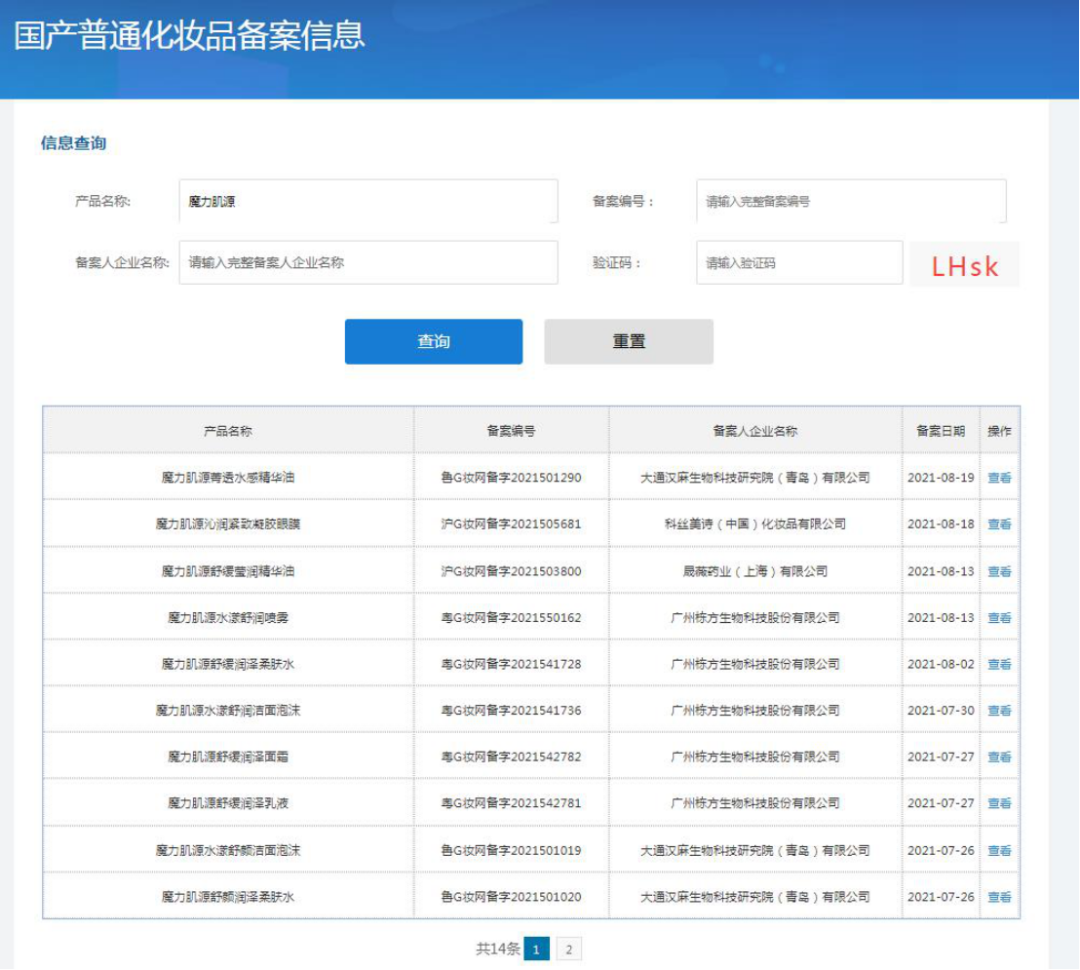Refresh the LHsk captcha image

964,265
